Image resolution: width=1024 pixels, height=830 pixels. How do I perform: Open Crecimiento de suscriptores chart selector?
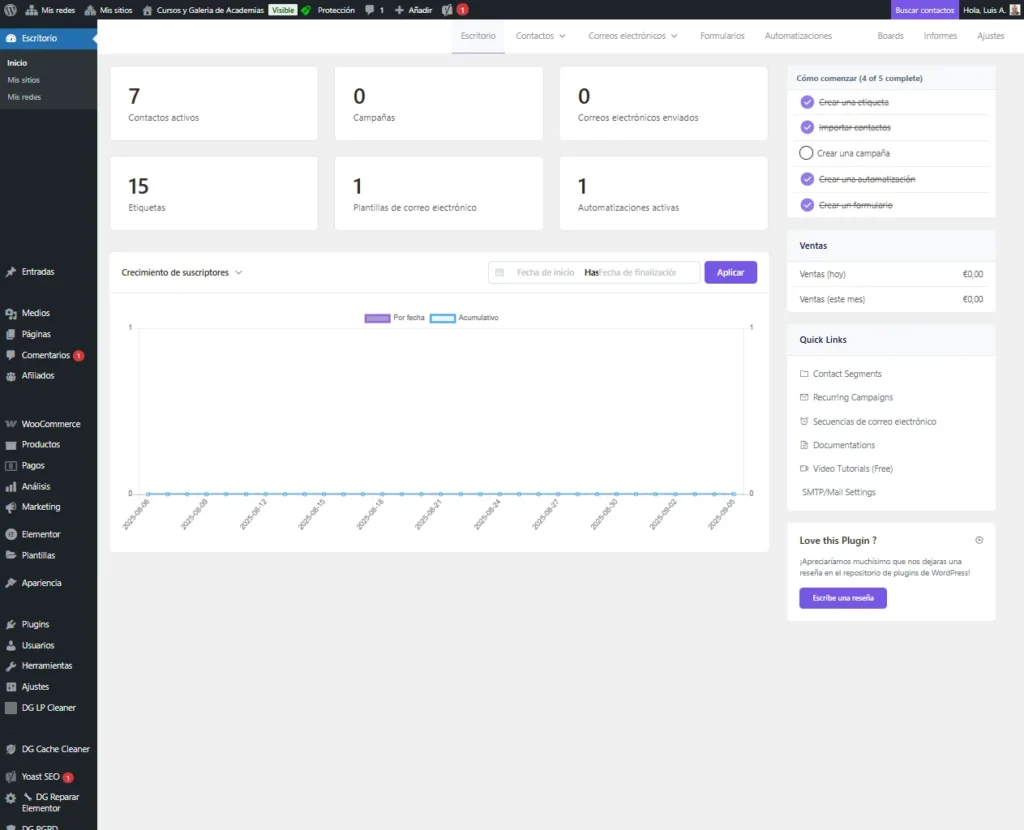click(182, 272)
